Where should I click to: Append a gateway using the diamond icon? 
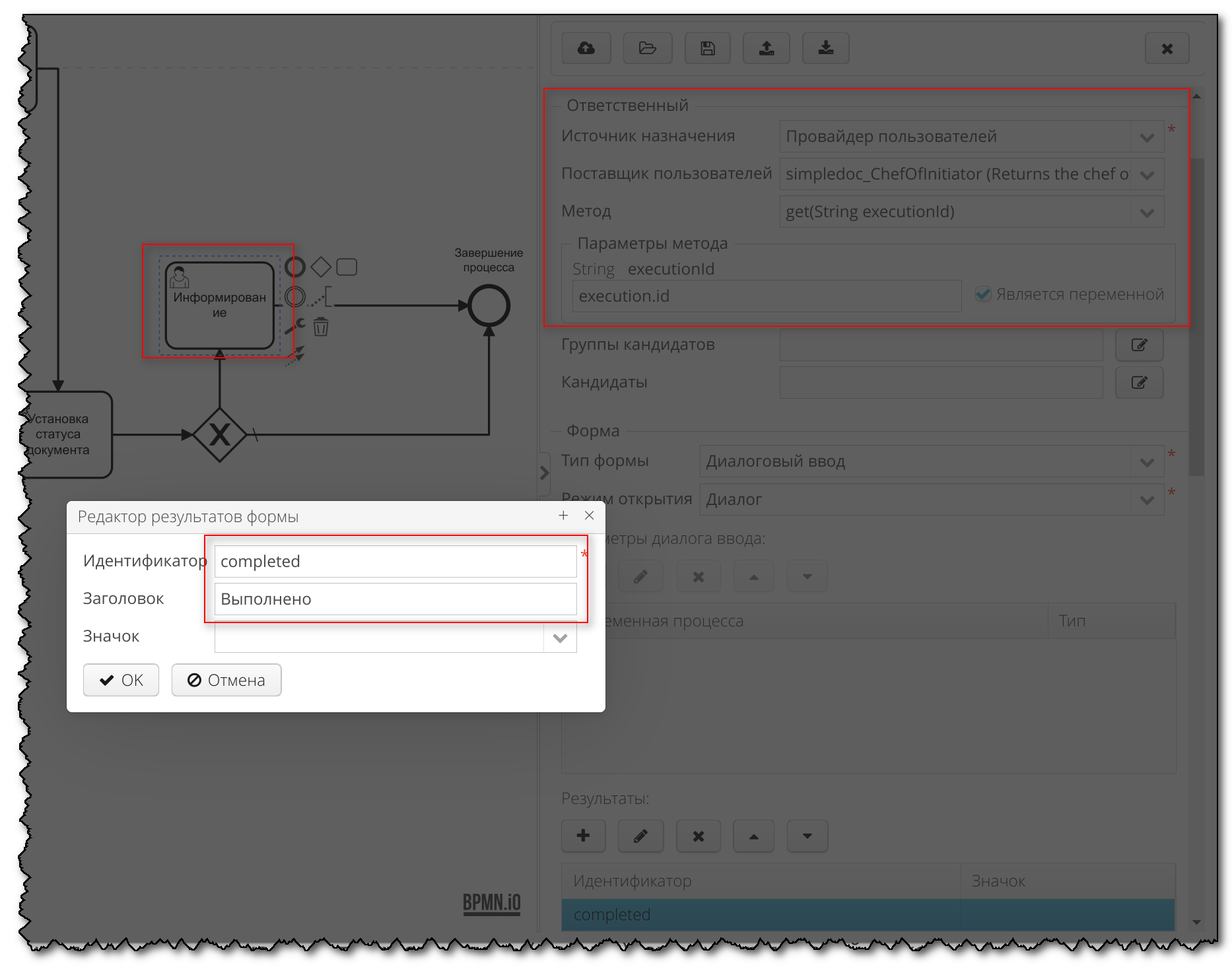point(322,265)
